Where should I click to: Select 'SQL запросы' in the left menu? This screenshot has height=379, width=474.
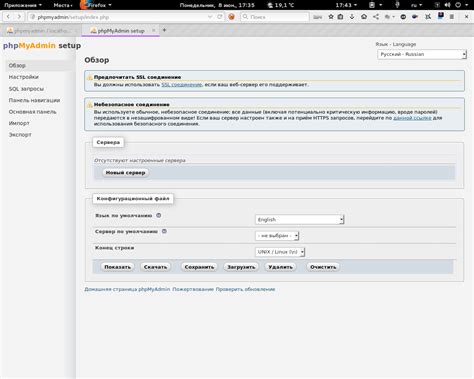pyautogui.click(x=26, y=89)
